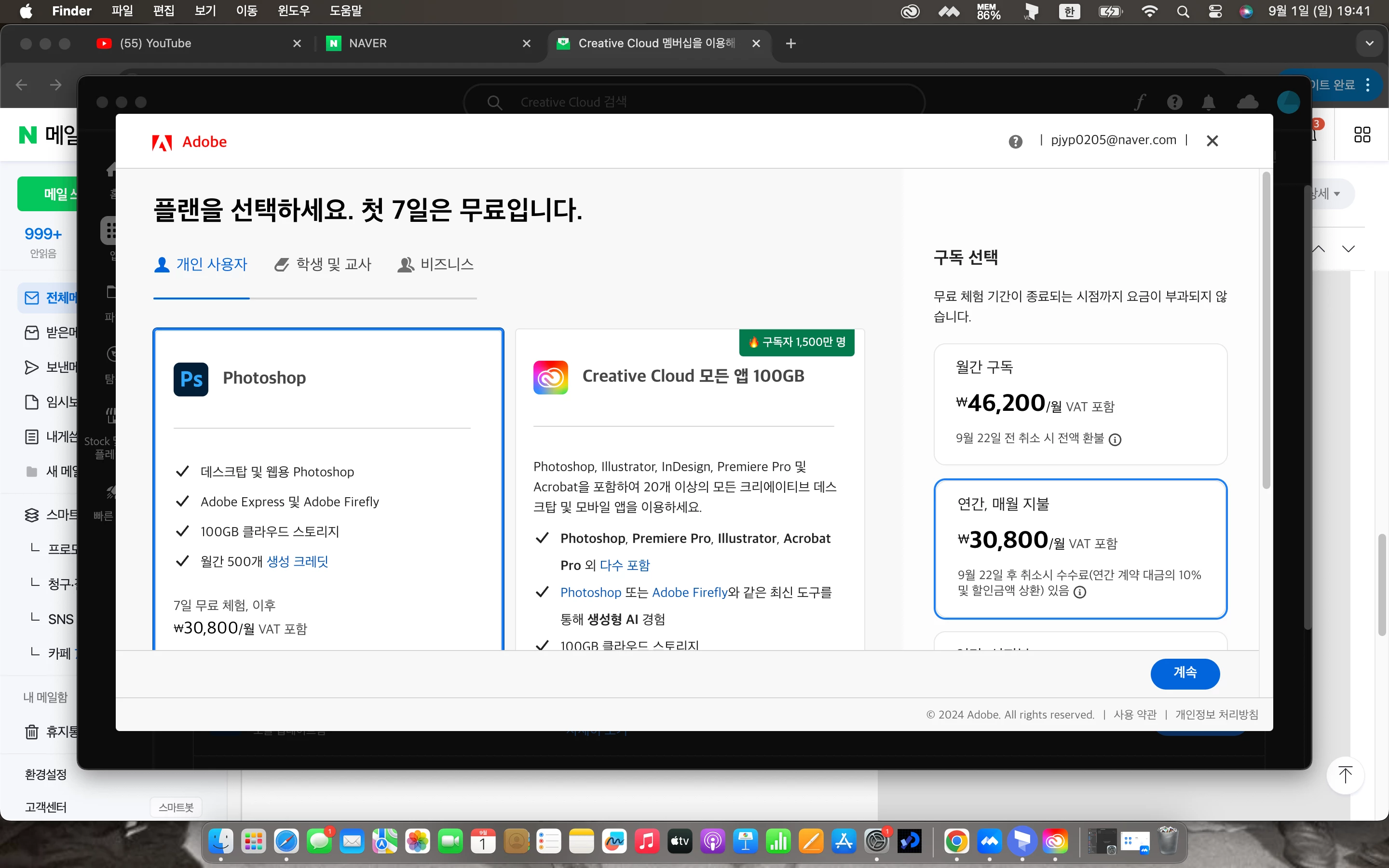Image resolution: width=1389 pixels, height=868 pixels.
Task: Open App Store from the Dock
Action: pos(844,841)
